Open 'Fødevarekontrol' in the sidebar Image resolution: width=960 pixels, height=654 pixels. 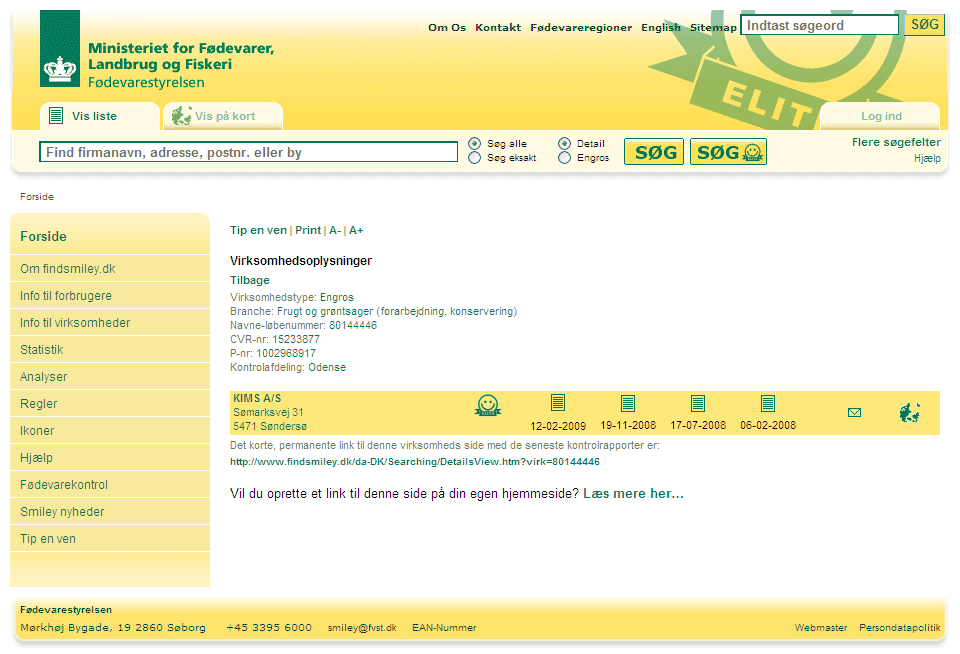[64, 484]
